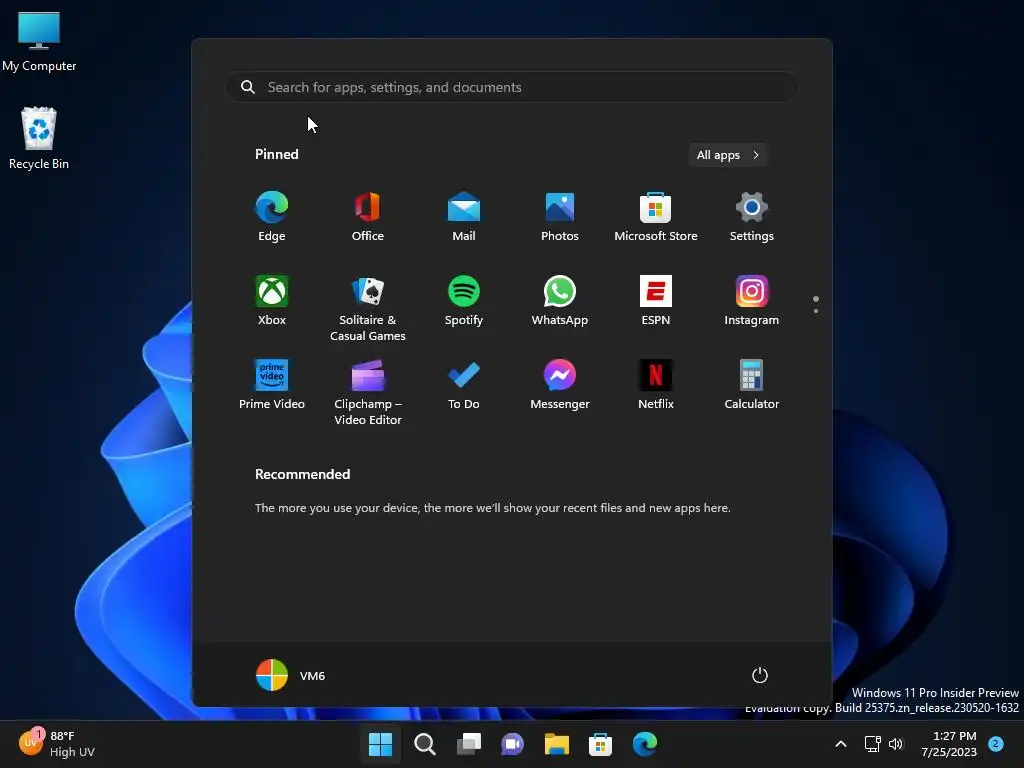Image resolution: width=1024 pixels, height=768 pixels.
Task: Launch the To Do app
Action: (x=464, y=385)
